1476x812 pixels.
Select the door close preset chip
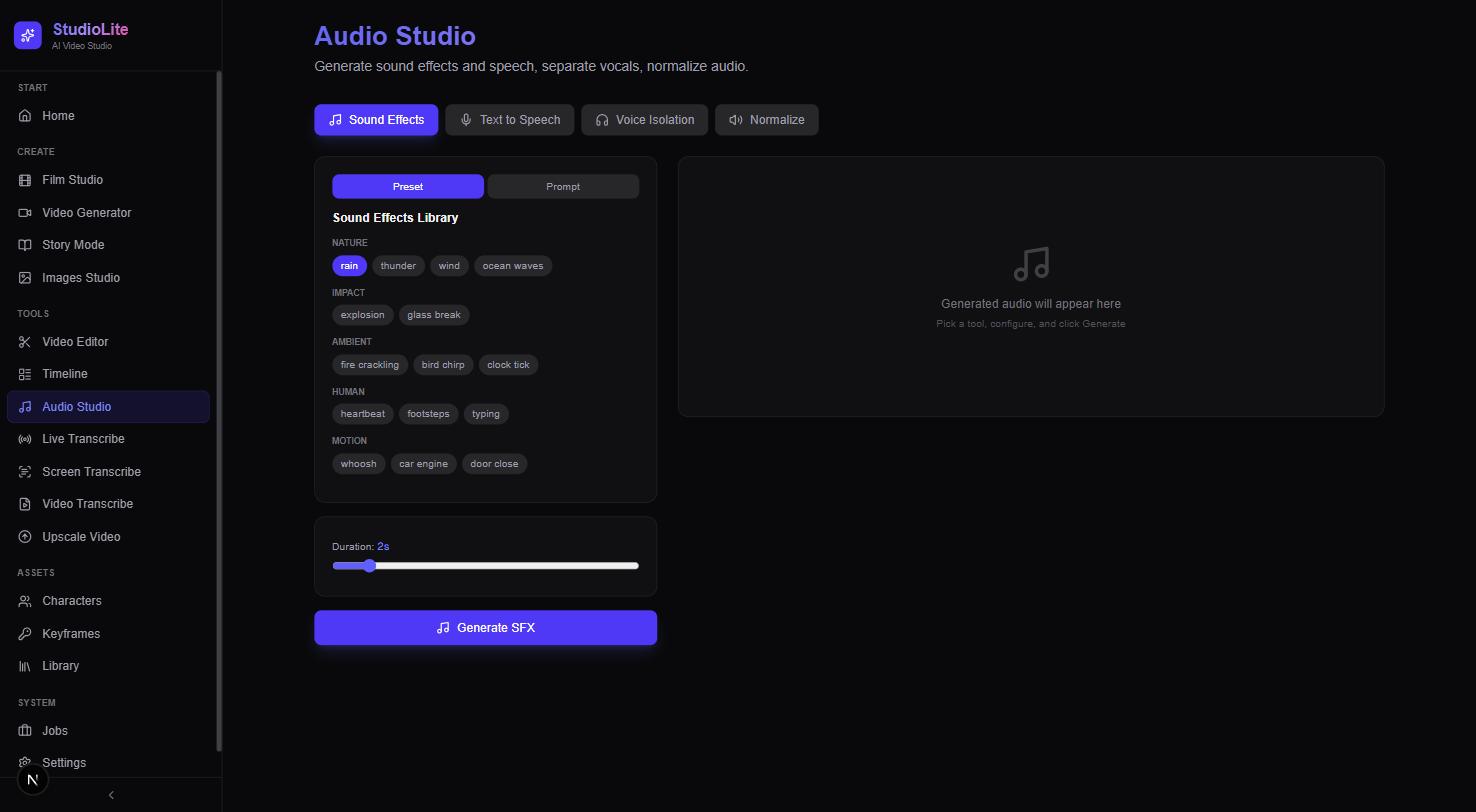tap(495, 464)
